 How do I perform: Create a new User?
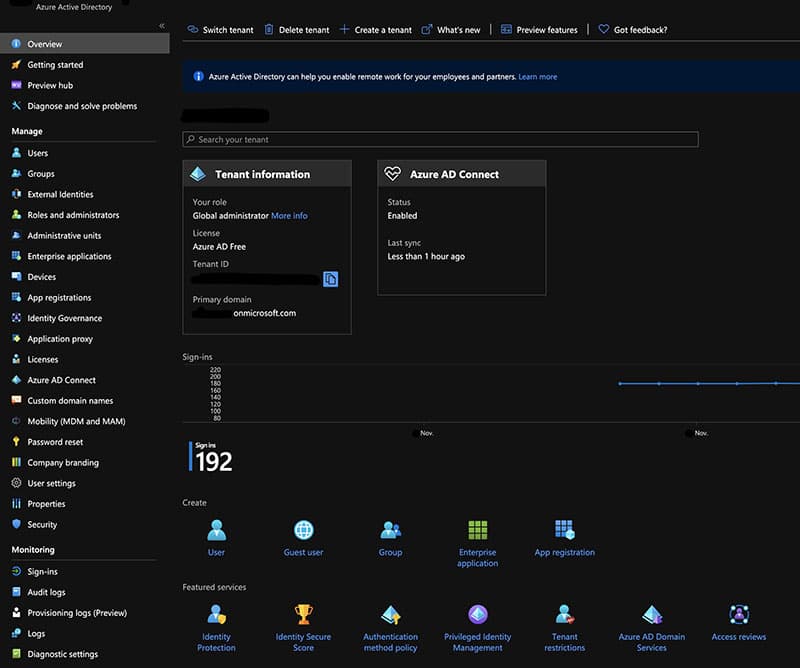(x=216, y=538)
